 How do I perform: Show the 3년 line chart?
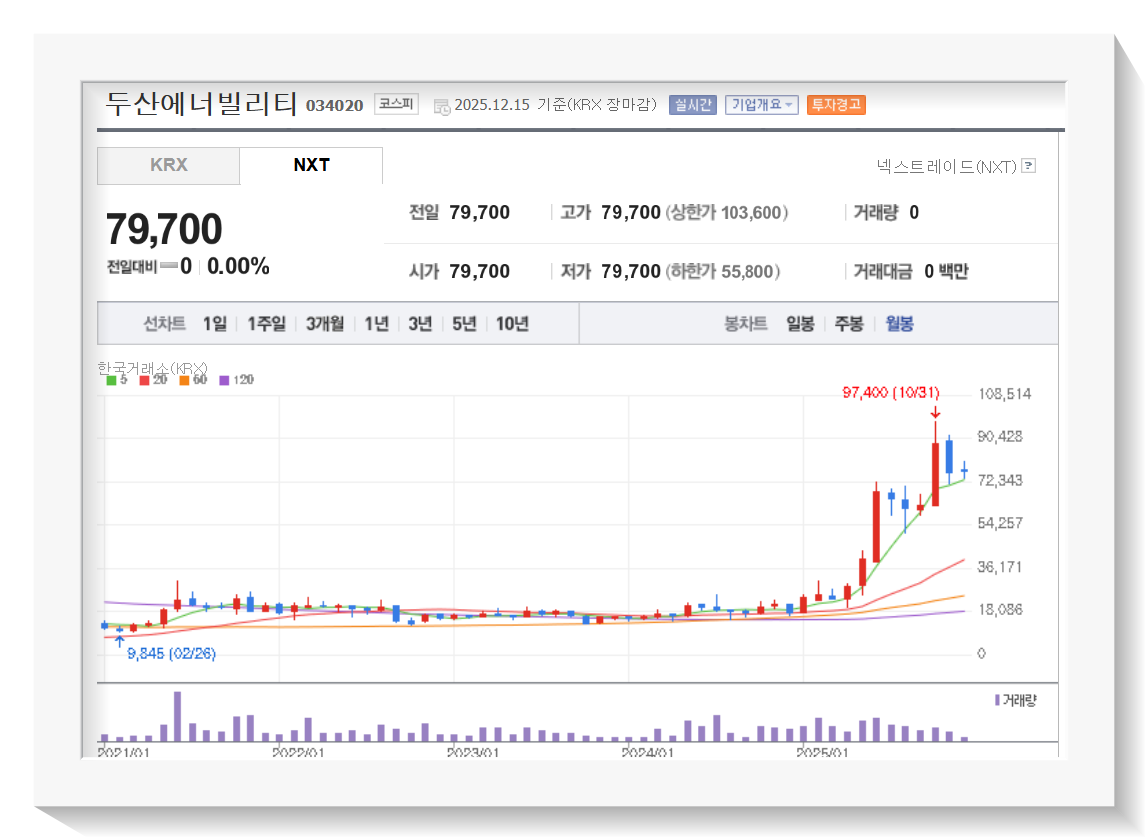tap(420, 324)
